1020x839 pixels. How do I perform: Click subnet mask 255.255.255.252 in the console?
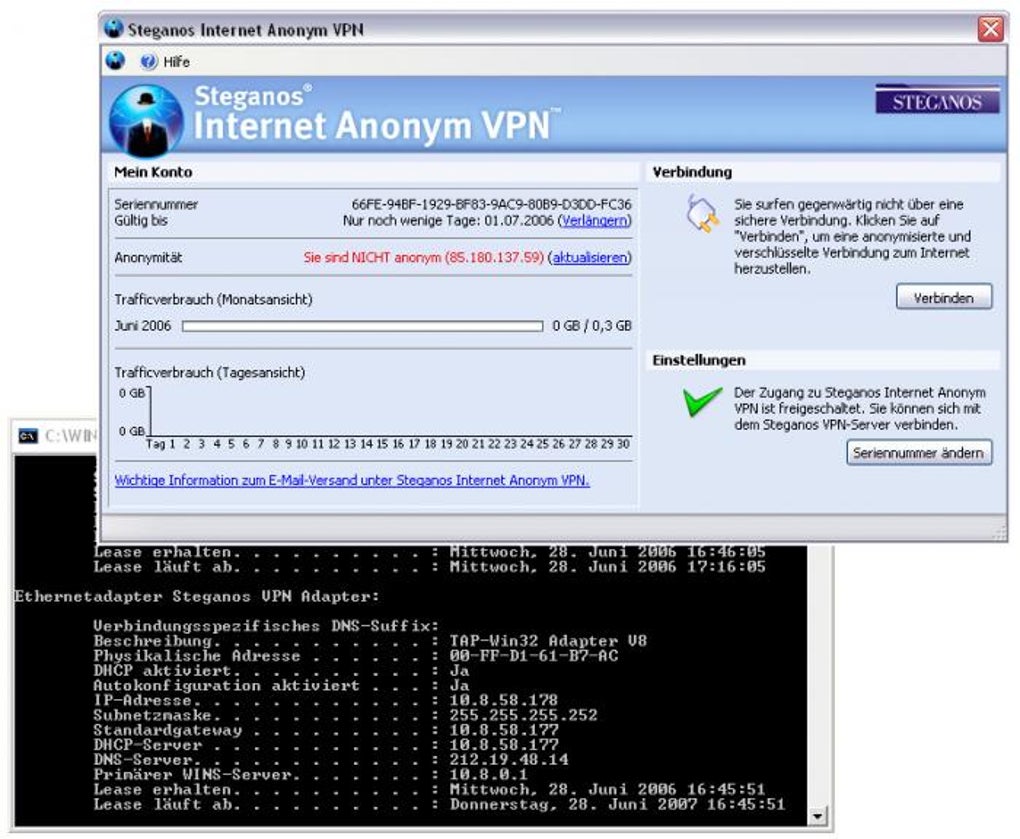(x=523, y=715)
